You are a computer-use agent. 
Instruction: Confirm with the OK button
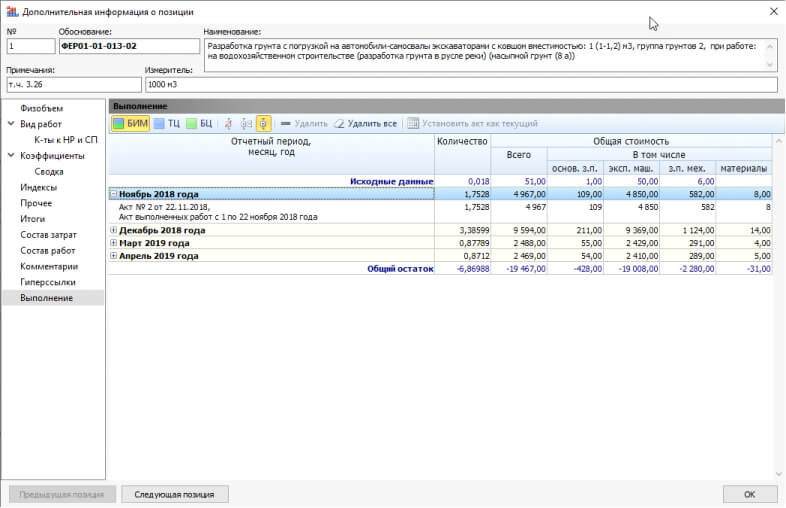[750, 494]
